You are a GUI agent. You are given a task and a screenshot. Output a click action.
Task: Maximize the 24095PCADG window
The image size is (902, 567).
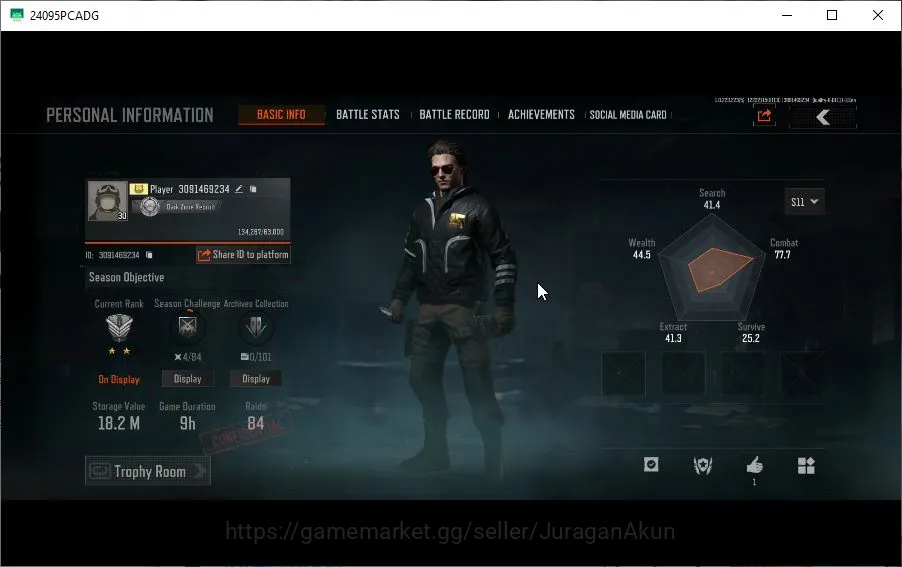[x=832, y=16]
